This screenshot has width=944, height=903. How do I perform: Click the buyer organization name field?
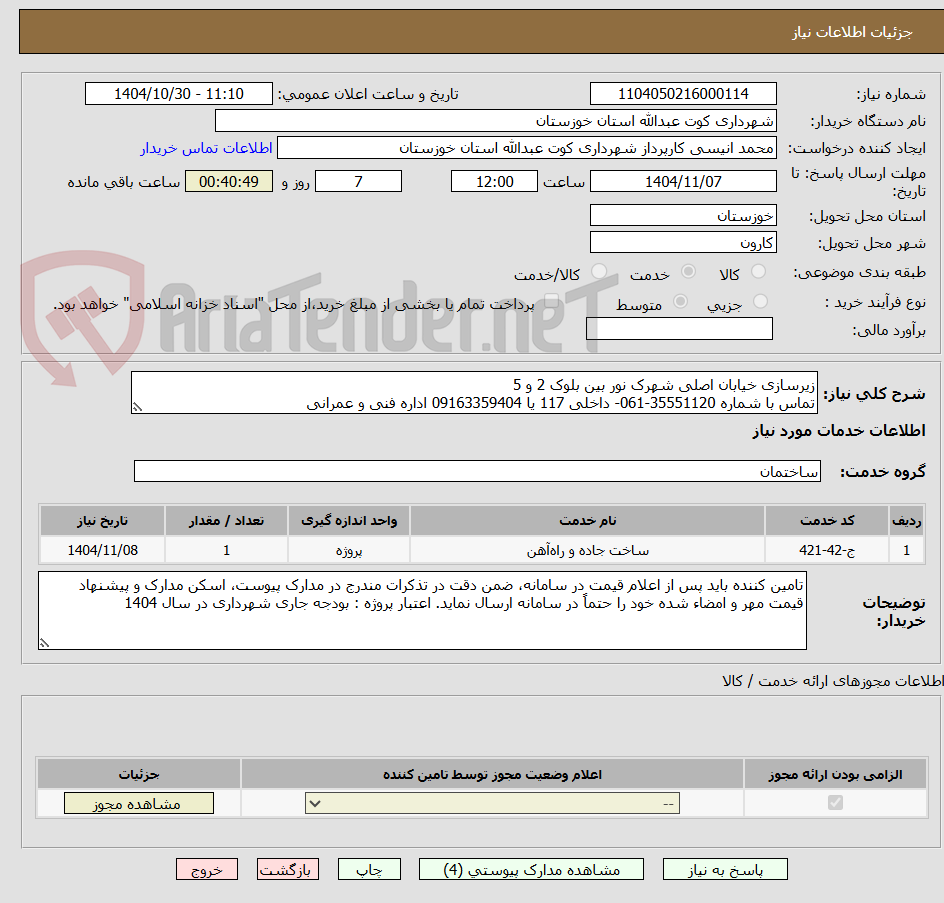pyautogui.click(x=495, y=121)
